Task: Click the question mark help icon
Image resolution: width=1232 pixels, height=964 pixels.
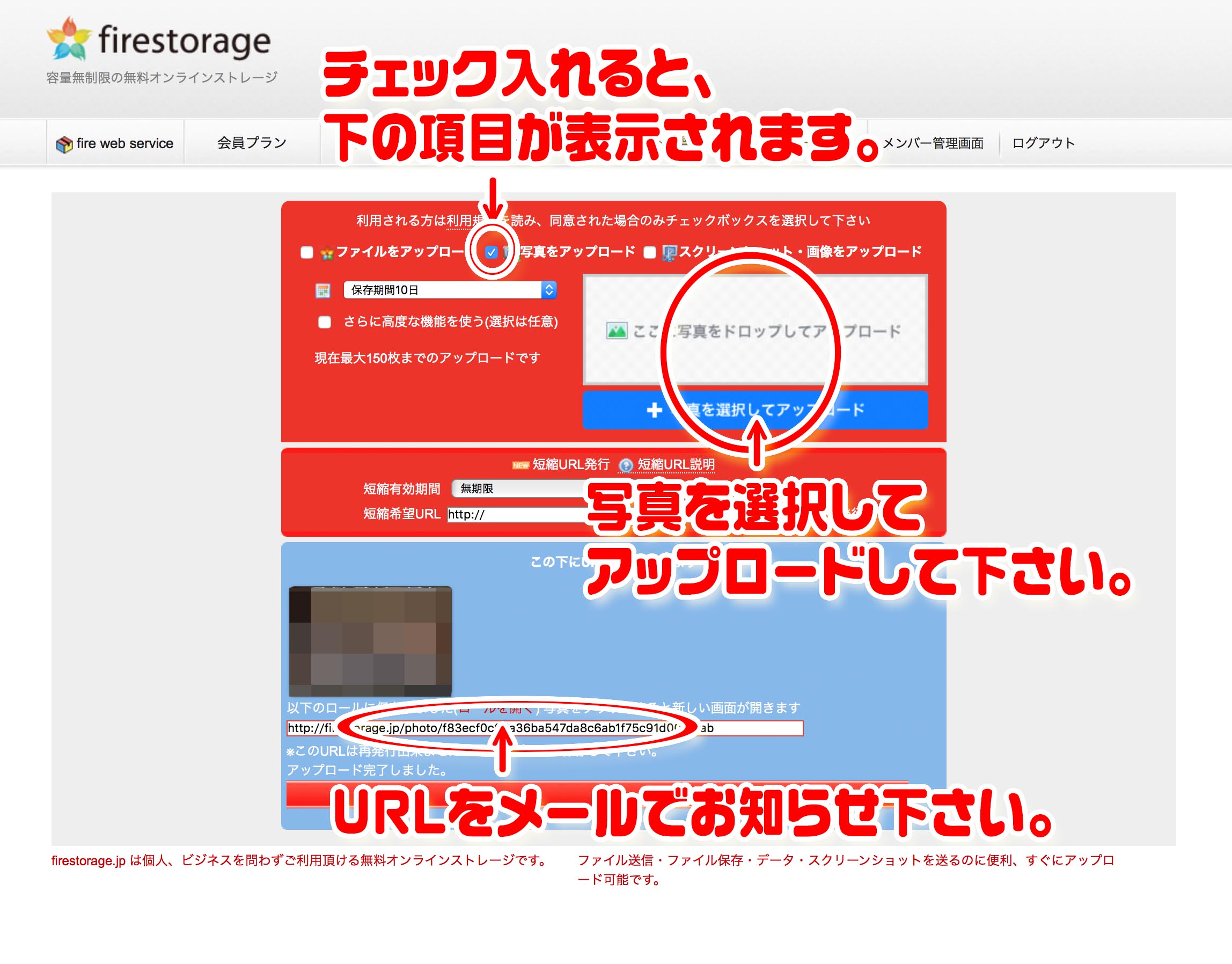Action: [x=625, y=466]
